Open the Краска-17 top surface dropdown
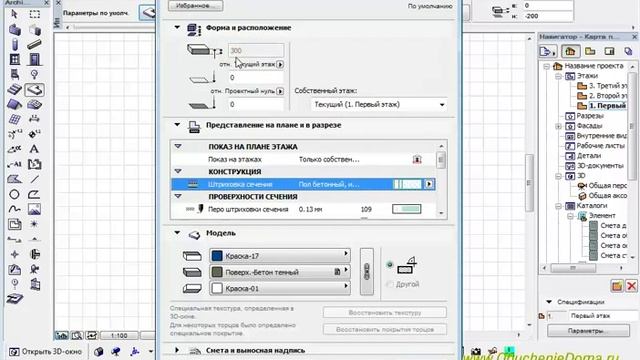Screen dimensions: 640x360 coord(280,256)
